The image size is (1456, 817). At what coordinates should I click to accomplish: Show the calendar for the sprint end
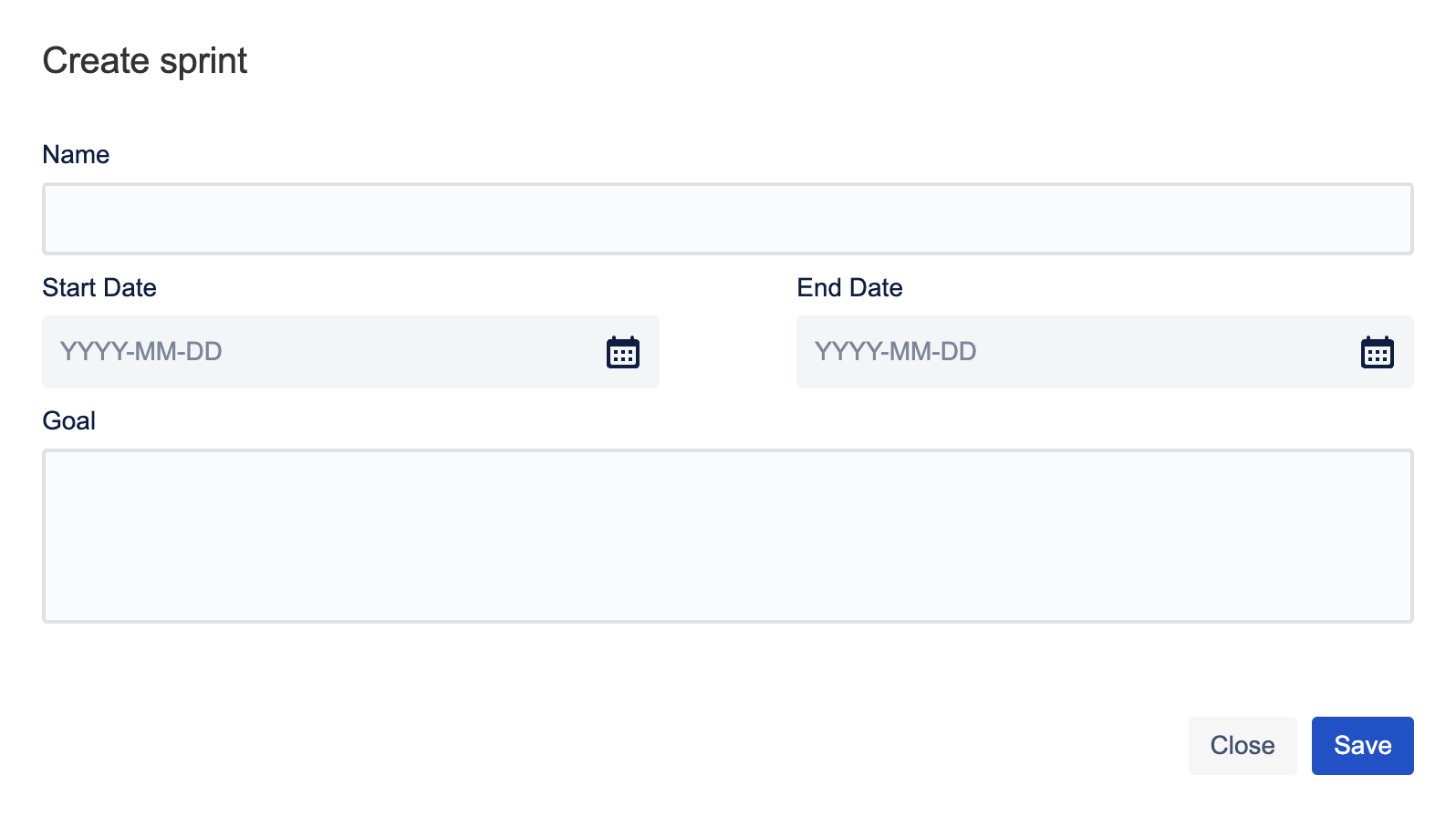coord(1378,352)
